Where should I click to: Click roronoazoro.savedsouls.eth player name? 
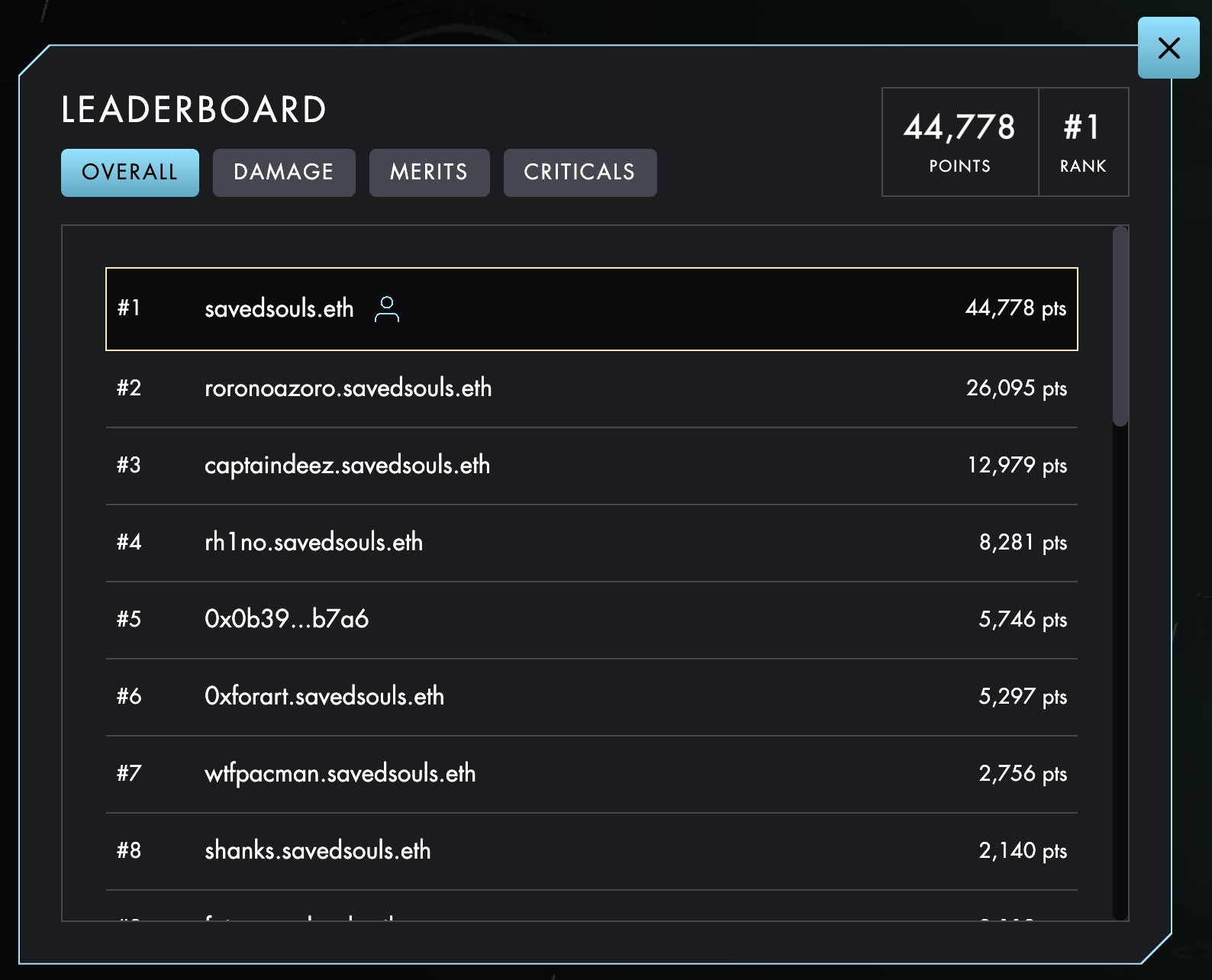tap(348, 388)
